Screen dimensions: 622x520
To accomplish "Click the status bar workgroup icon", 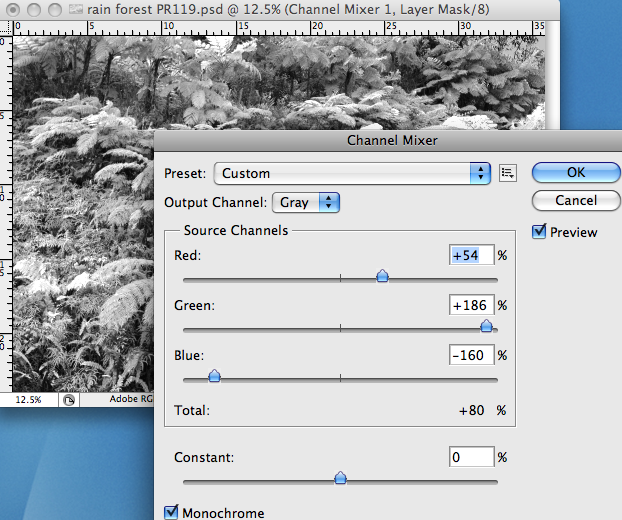I will click(x=69, y=399).
